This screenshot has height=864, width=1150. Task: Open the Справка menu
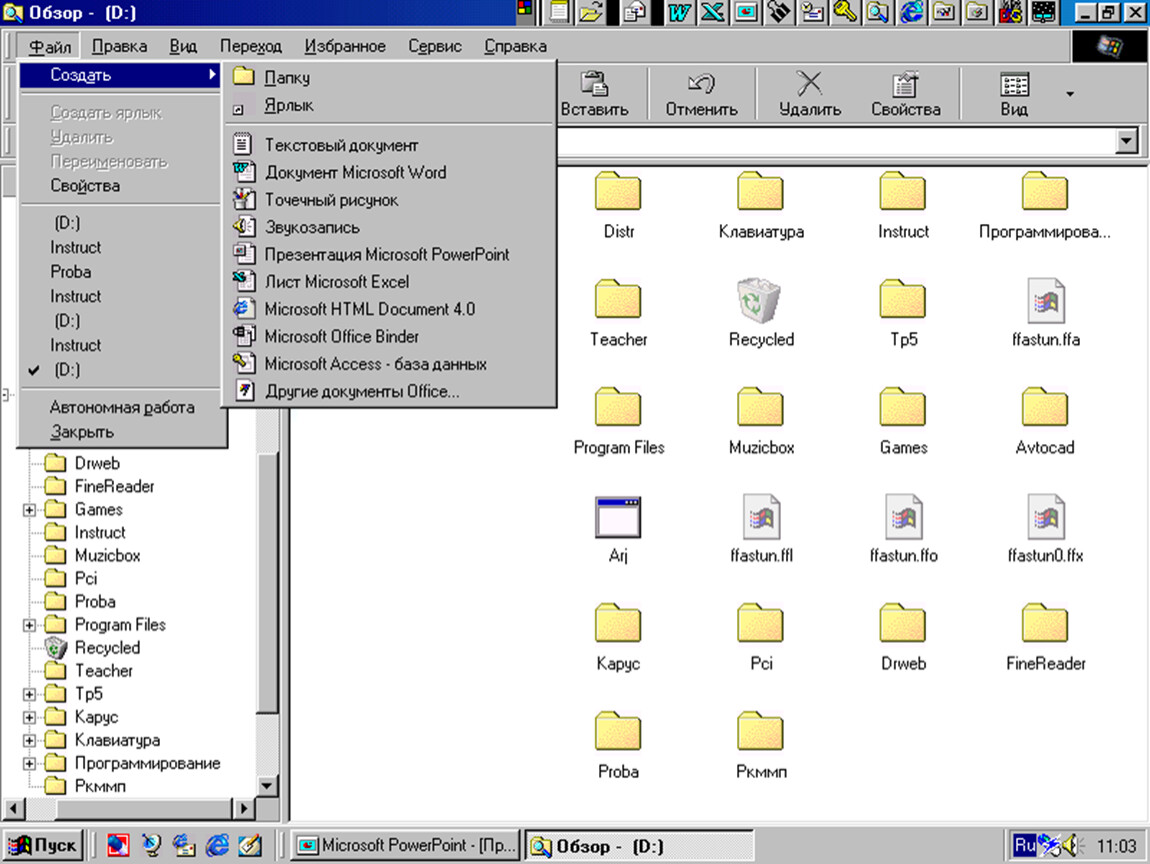click(515, 46)
